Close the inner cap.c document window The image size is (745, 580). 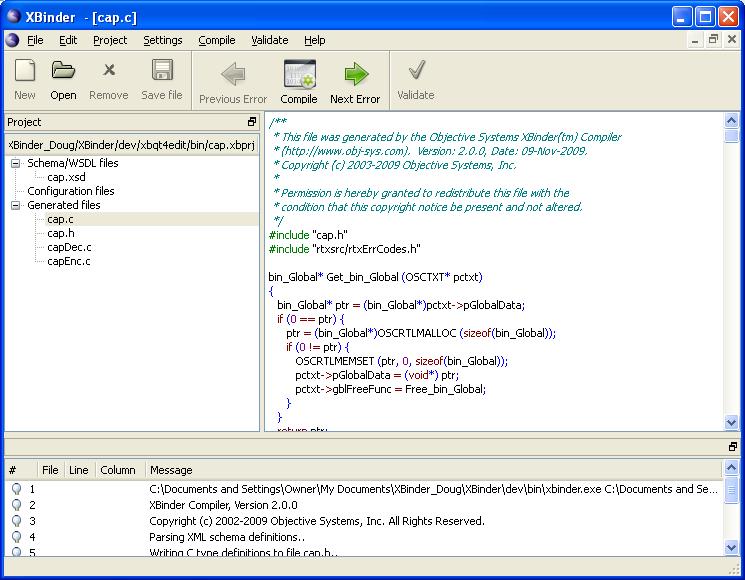(x=732, y=40)
